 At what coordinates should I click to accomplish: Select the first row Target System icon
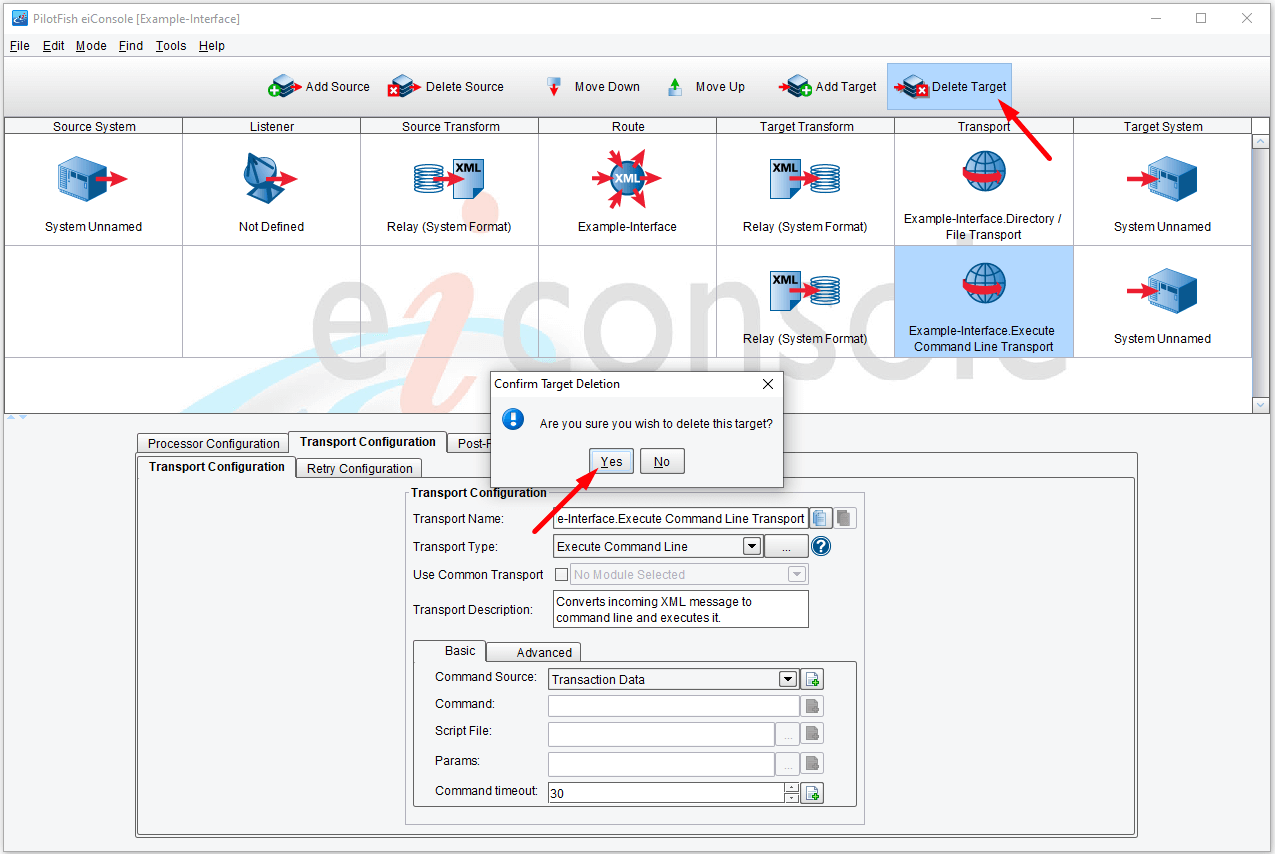click(x=1162, y=181)
